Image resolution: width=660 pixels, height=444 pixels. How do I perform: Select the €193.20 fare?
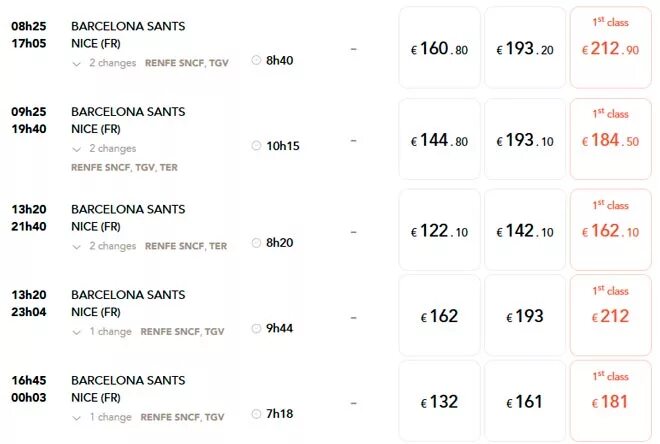coord(525,48)
